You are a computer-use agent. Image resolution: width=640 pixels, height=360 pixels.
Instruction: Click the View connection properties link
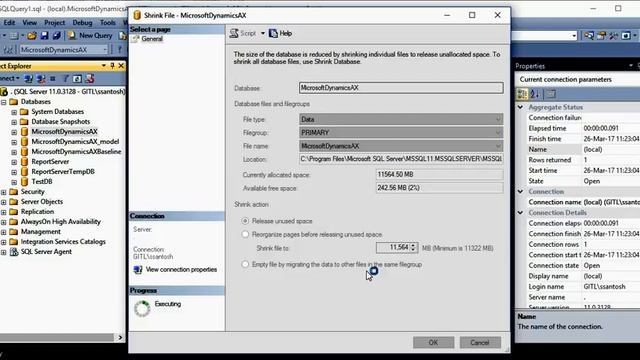tap(181, 270)
